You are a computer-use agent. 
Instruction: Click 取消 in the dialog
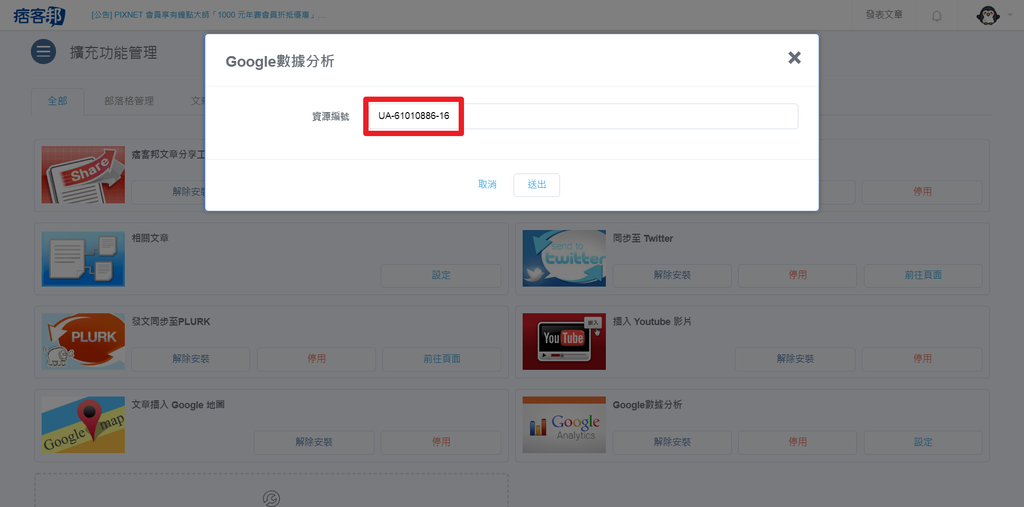click(x=487, y=185)
